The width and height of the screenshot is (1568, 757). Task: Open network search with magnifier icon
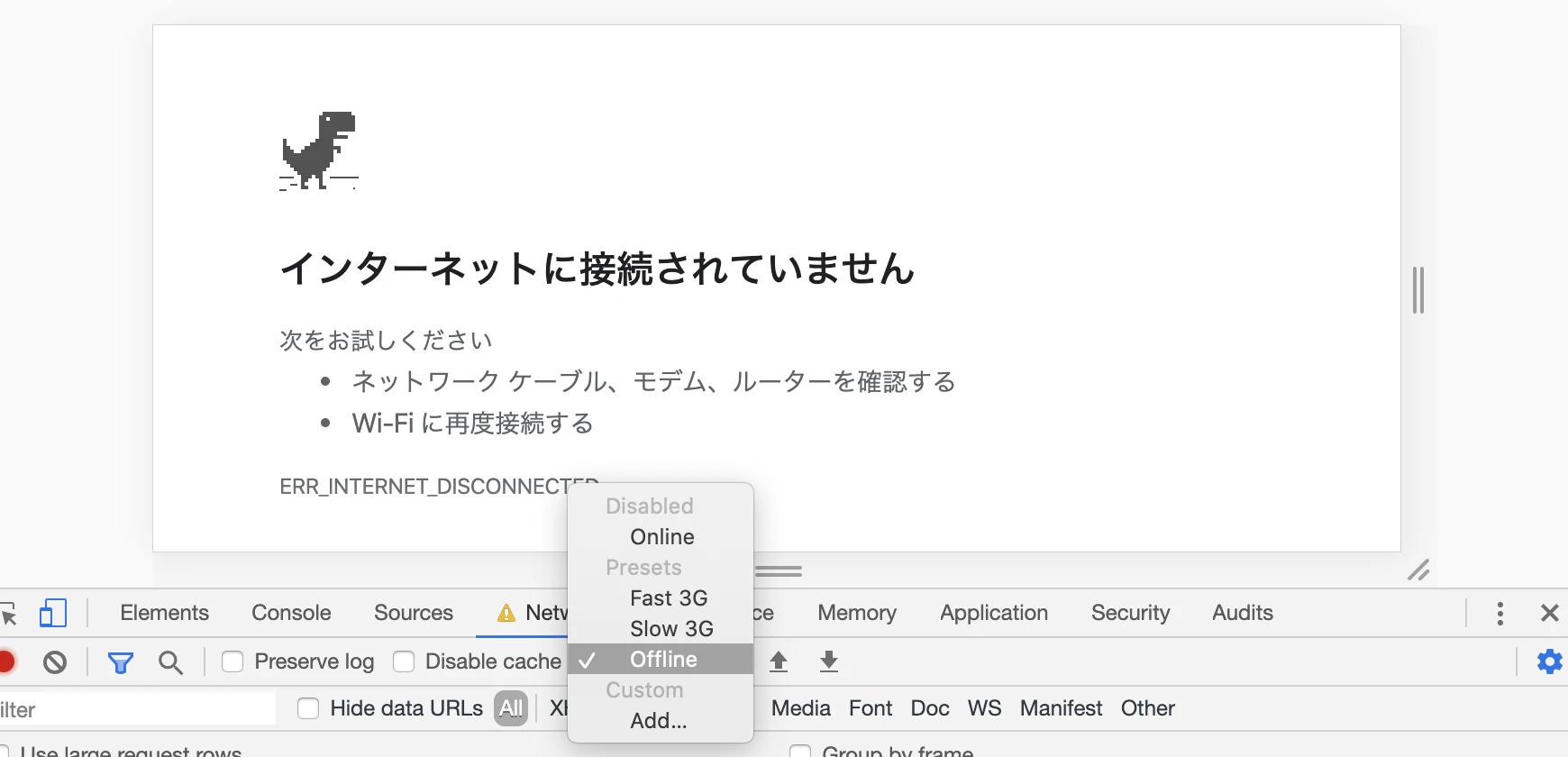170,662
